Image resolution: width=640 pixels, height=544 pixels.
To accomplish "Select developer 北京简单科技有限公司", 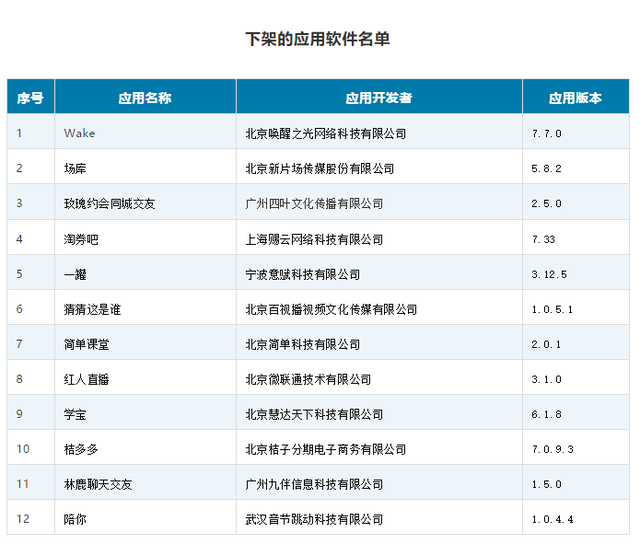I will click(x=303, y=344).
